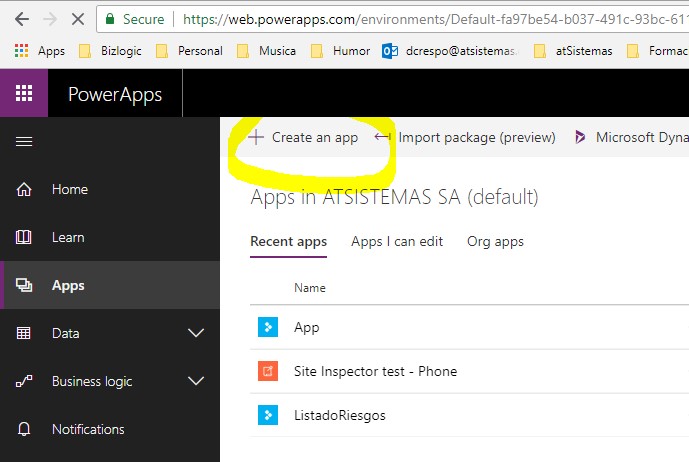Click Import package (preview) button
689x462 pixels.
466,138
